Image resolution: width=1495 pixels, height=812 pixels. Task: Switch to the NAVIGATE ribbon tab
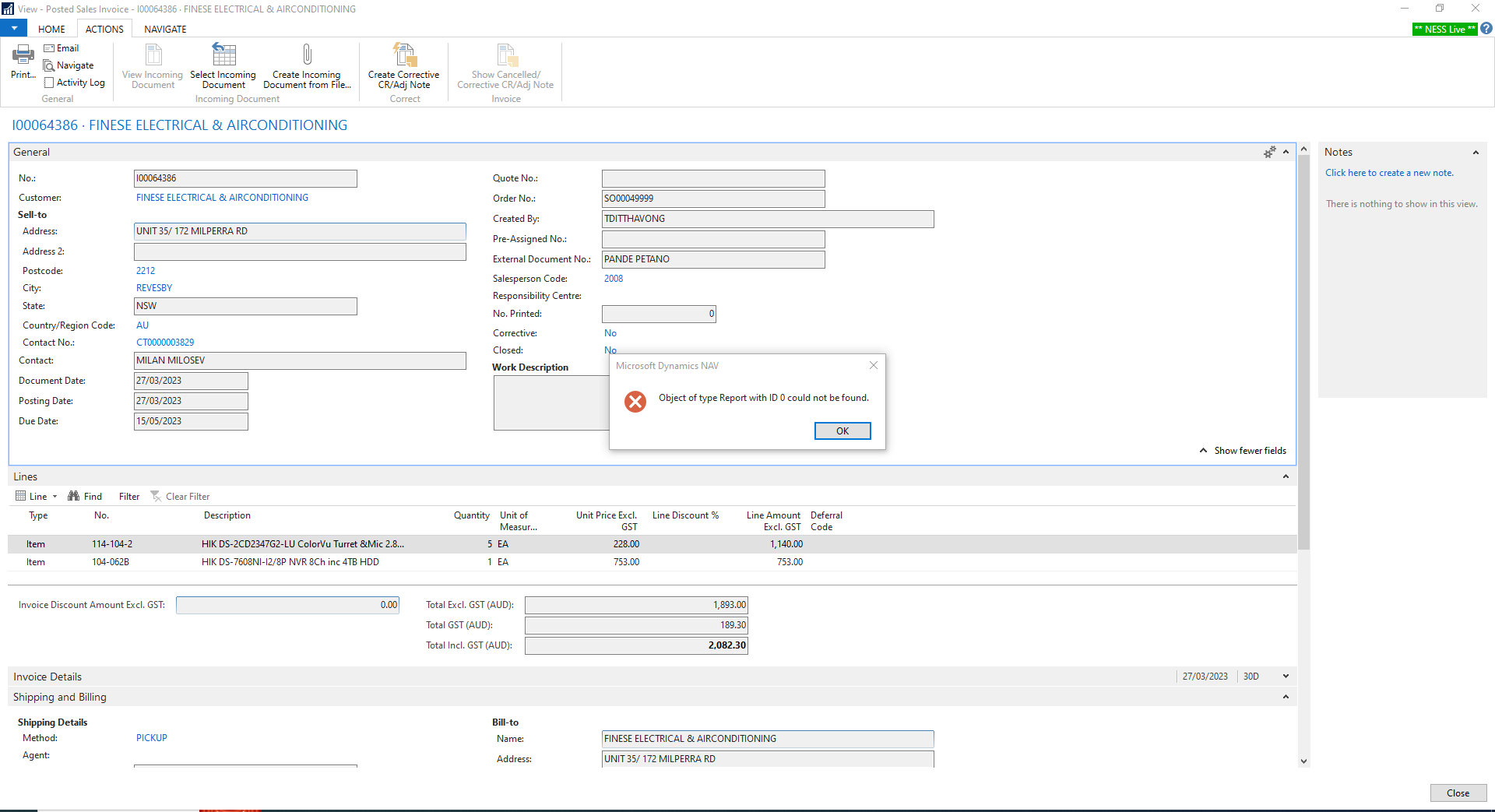(x=165, y=29)
